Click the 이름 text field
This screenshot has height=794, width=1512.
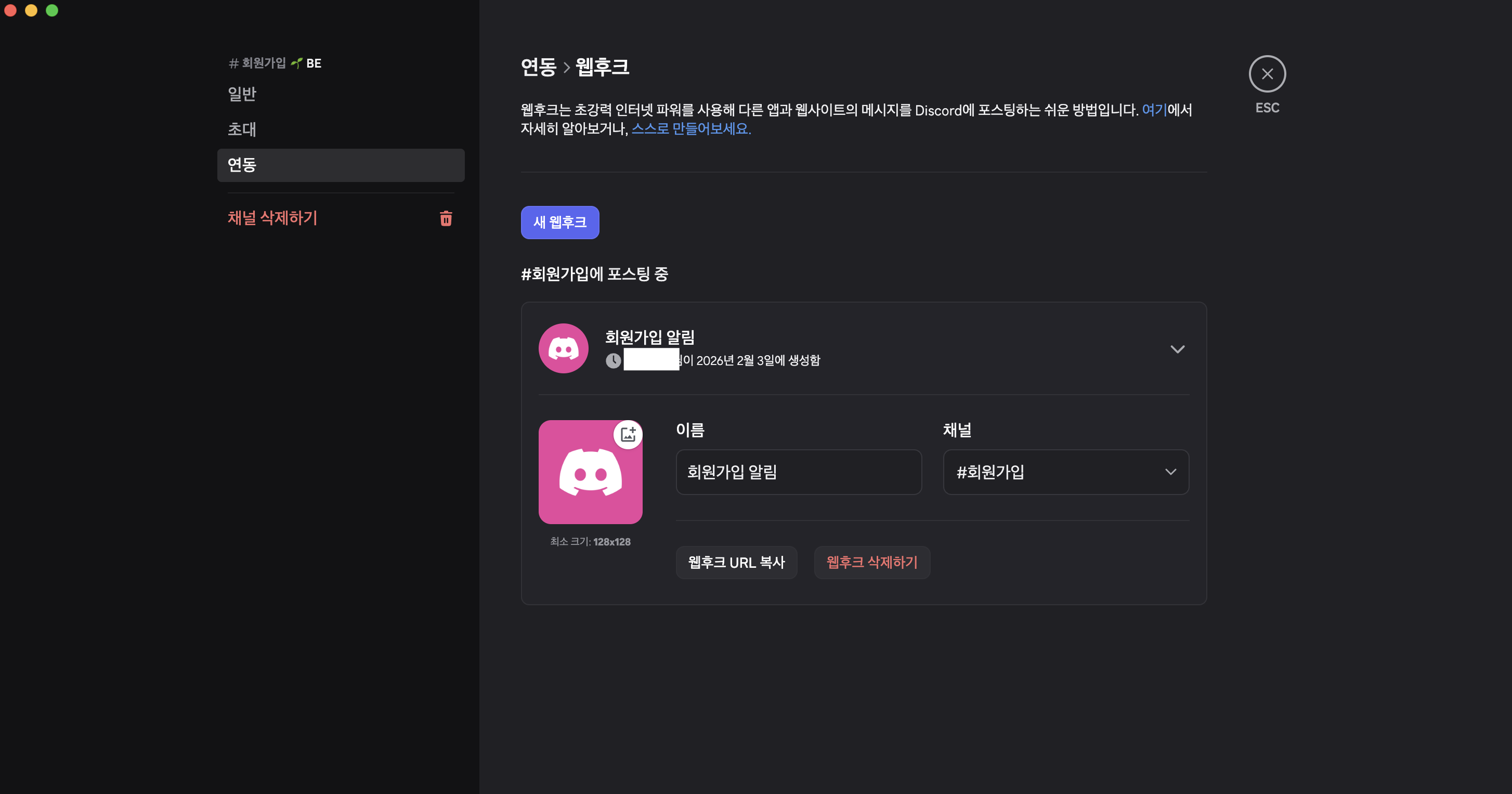point(798,472)
